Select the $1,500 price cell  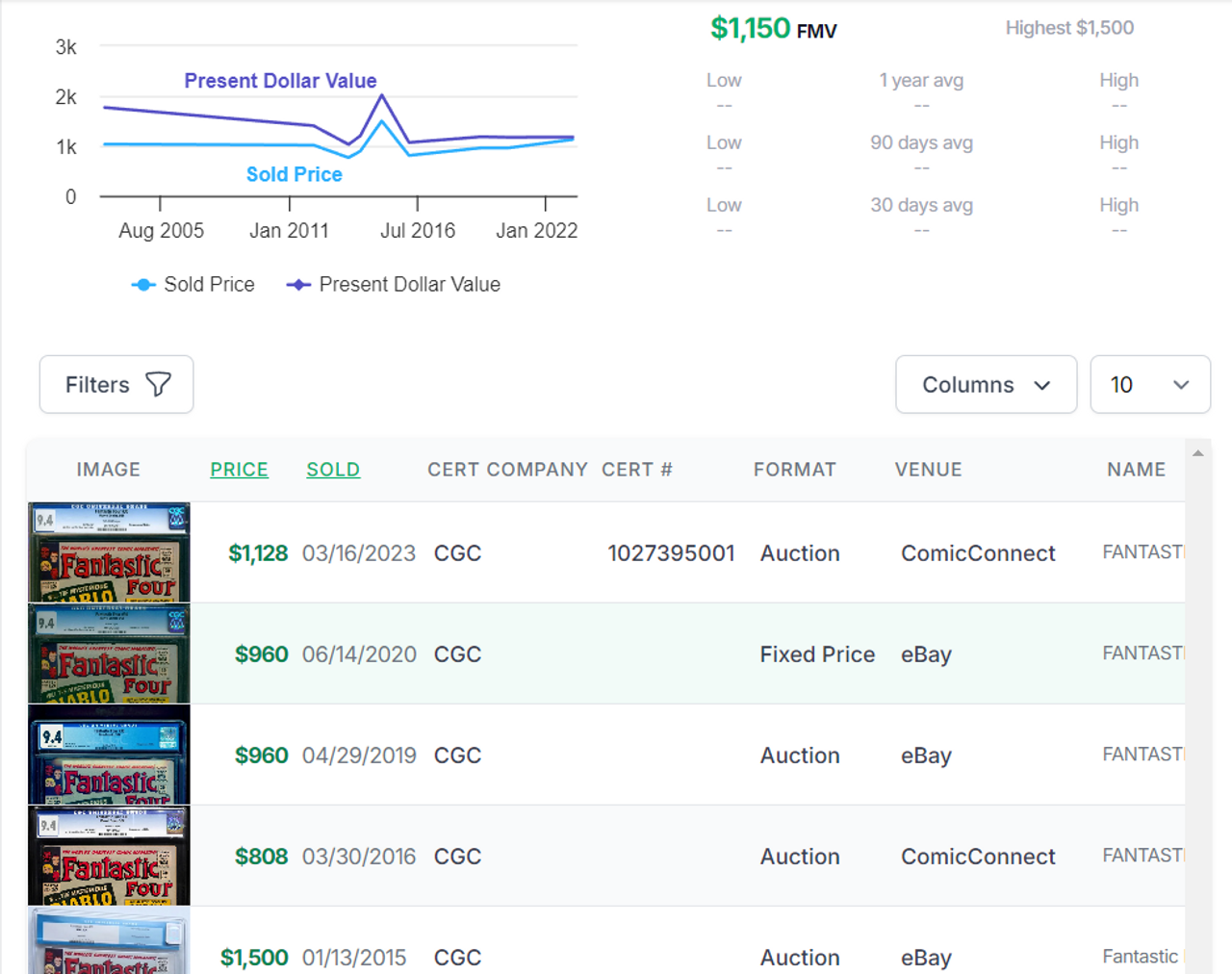point(254,958)
